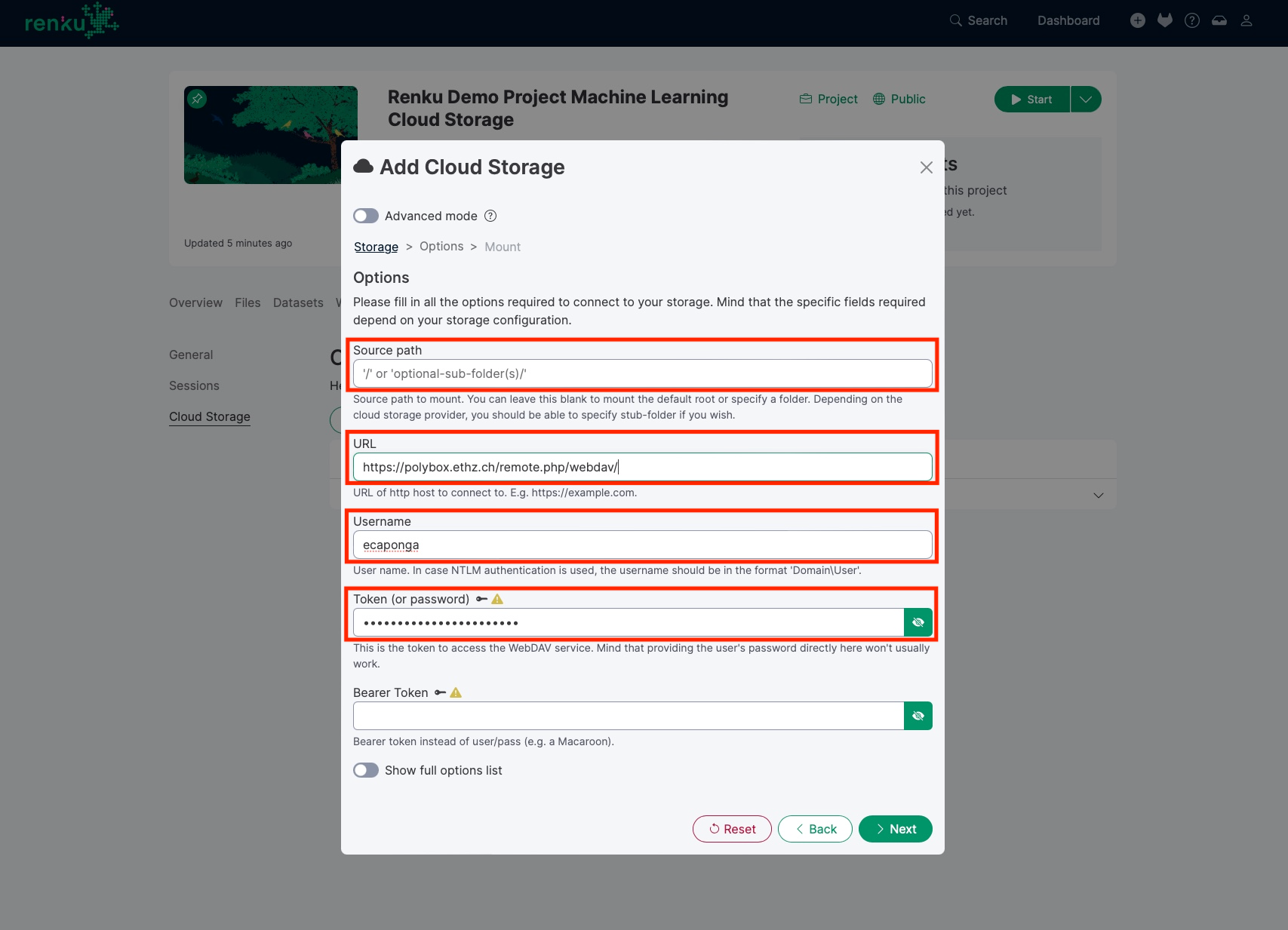Select the Options breadcrumb step
Screen dimensions: 1288x930
[441, 247]
